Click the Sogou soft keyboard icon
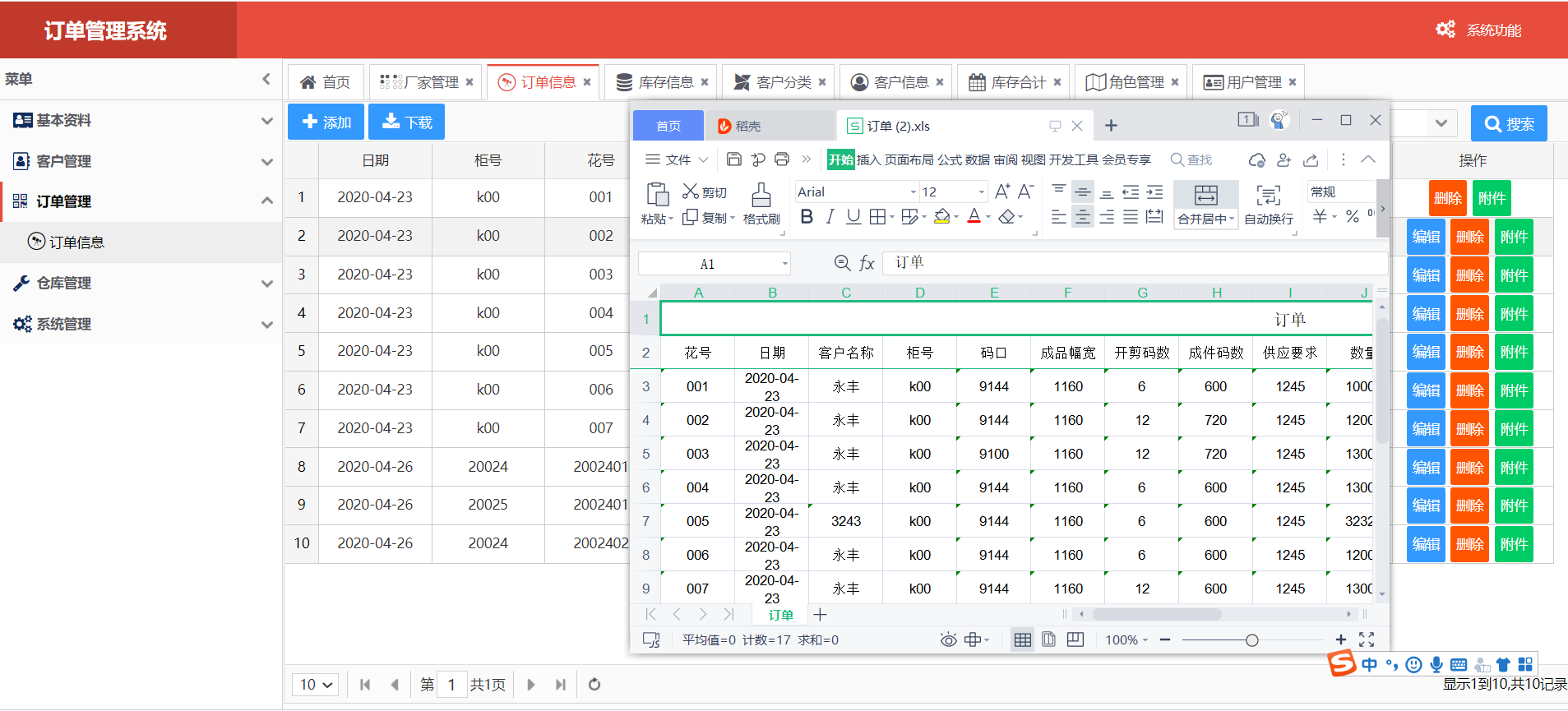 click(x=1459, y=664)
